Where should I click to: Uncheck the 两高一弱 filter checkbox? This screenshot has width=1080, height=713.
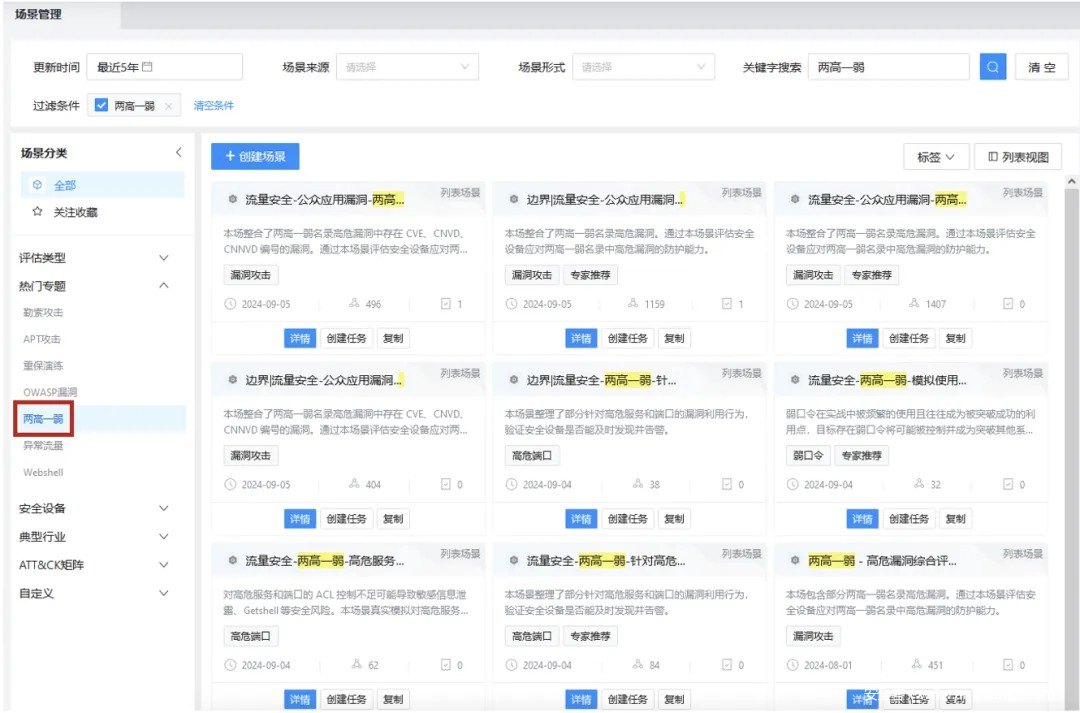pyautogui.click(x=102, y=105)
